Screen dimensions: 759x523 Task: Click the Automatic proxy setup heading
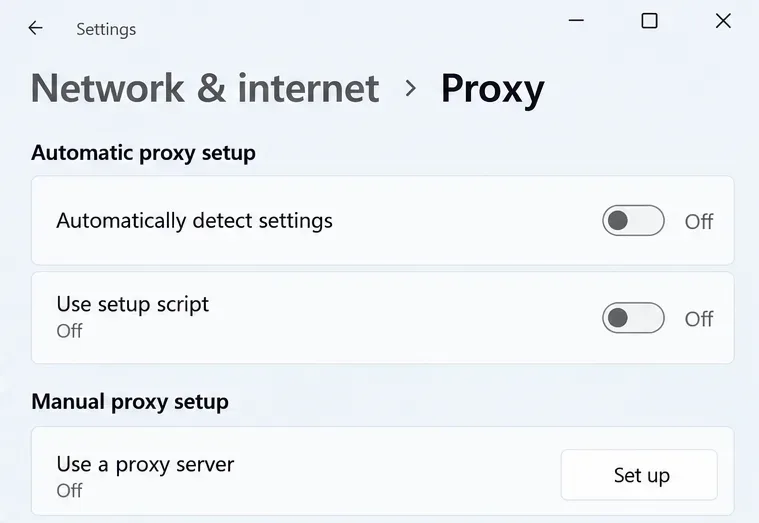(143, 153)
